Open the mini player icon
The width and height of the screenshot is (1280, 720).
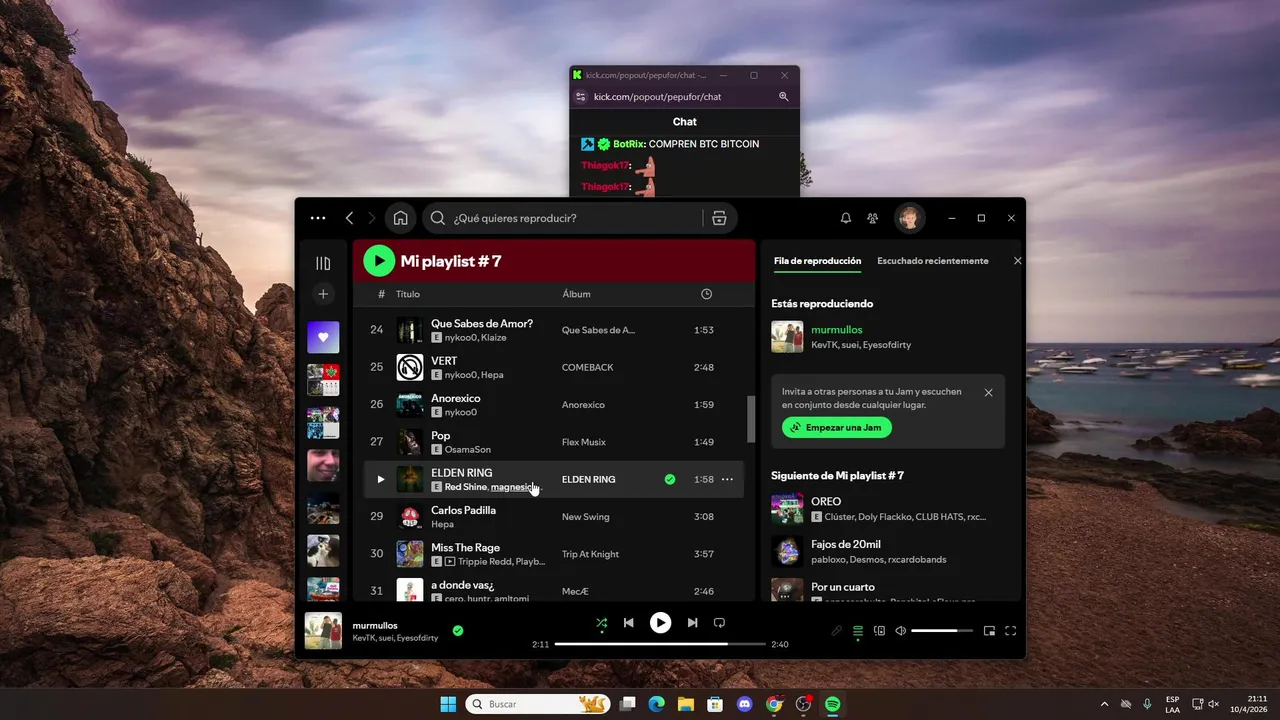[989, 631]
